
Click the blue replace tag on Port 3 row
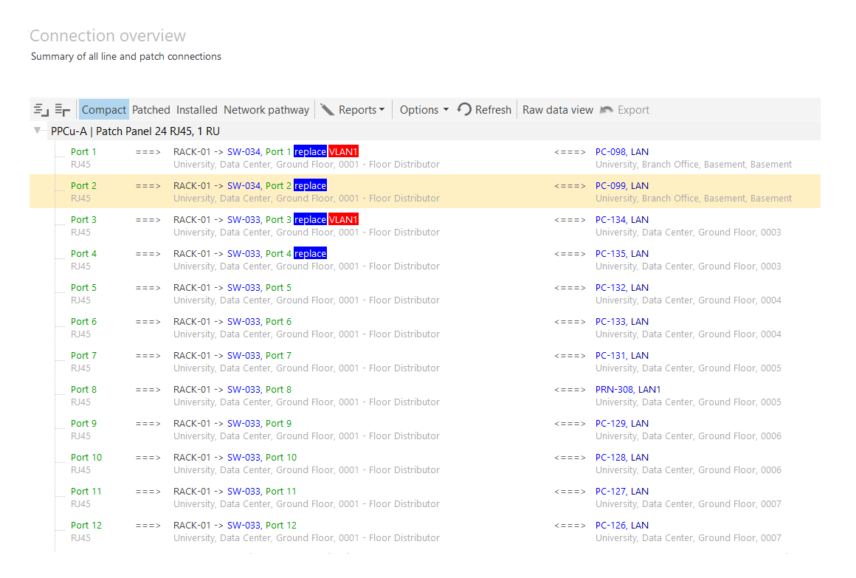coord(310,219)
